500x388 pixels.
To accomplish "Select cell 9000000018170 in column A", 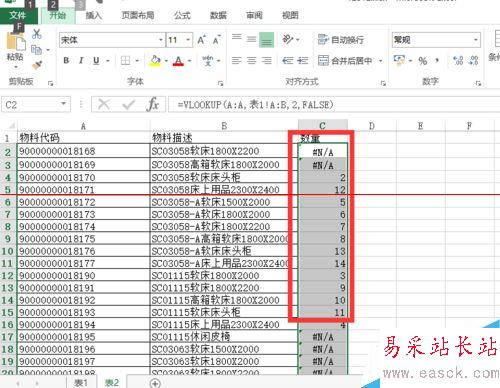I will click(x=83, y=177).
